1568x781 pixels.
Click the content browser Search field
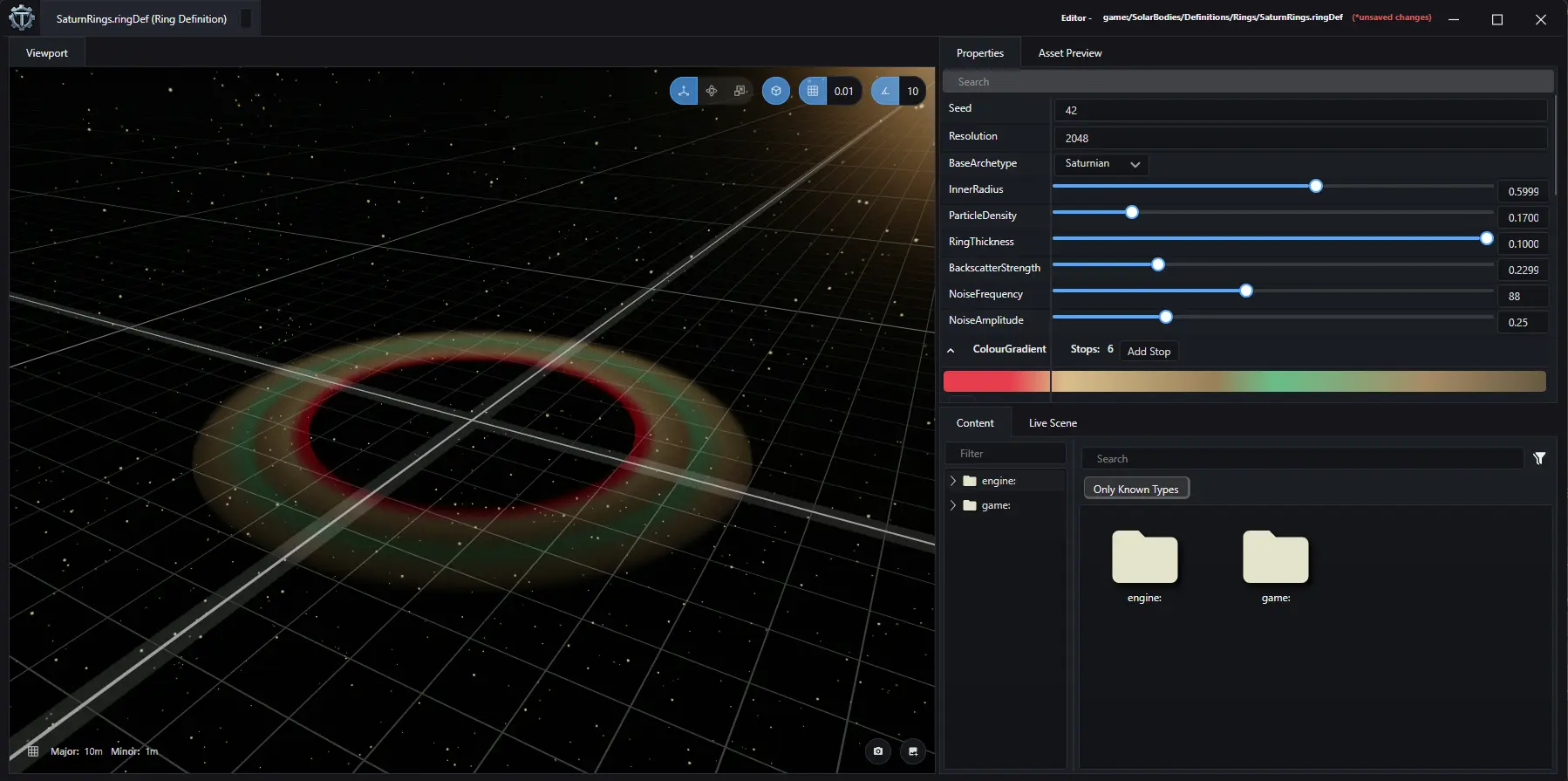point(1302,459)
